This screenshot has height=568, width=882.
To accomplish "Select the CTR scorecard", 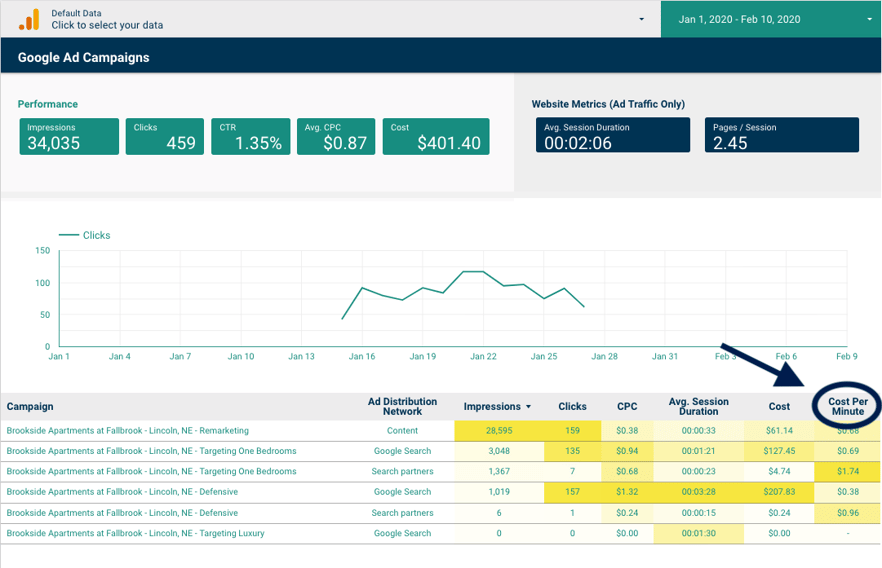I will [250, 137].
